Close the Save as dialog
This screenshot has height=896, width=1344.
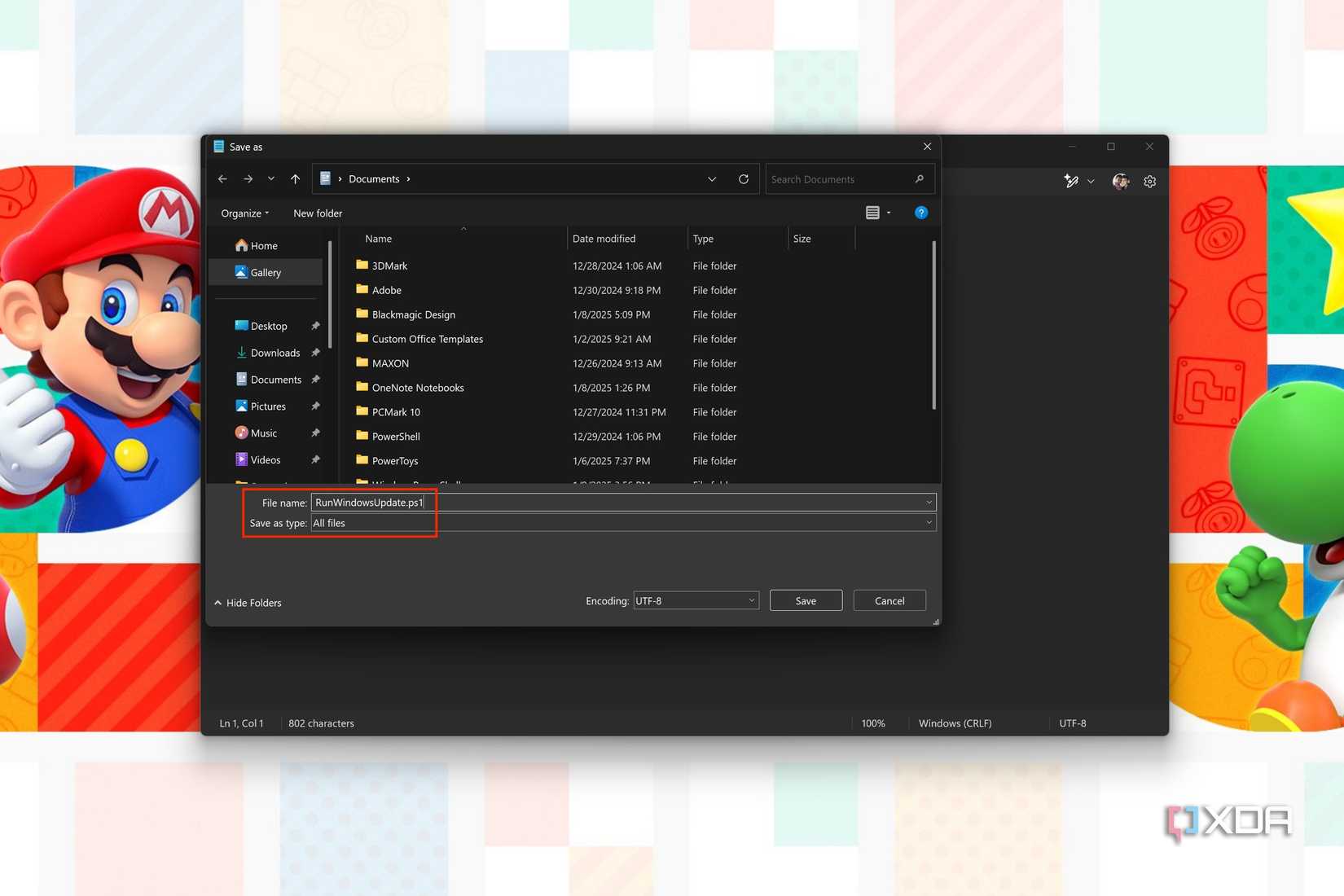click(927, 147)
